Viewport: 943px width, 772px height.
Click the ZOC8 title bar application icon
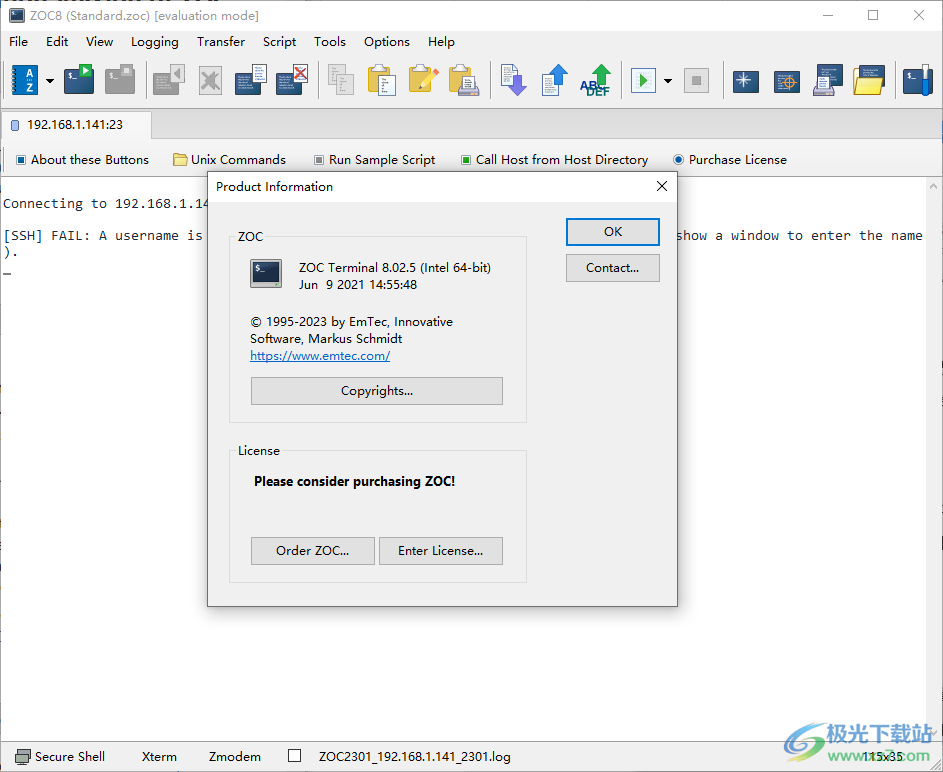(16, 15)
